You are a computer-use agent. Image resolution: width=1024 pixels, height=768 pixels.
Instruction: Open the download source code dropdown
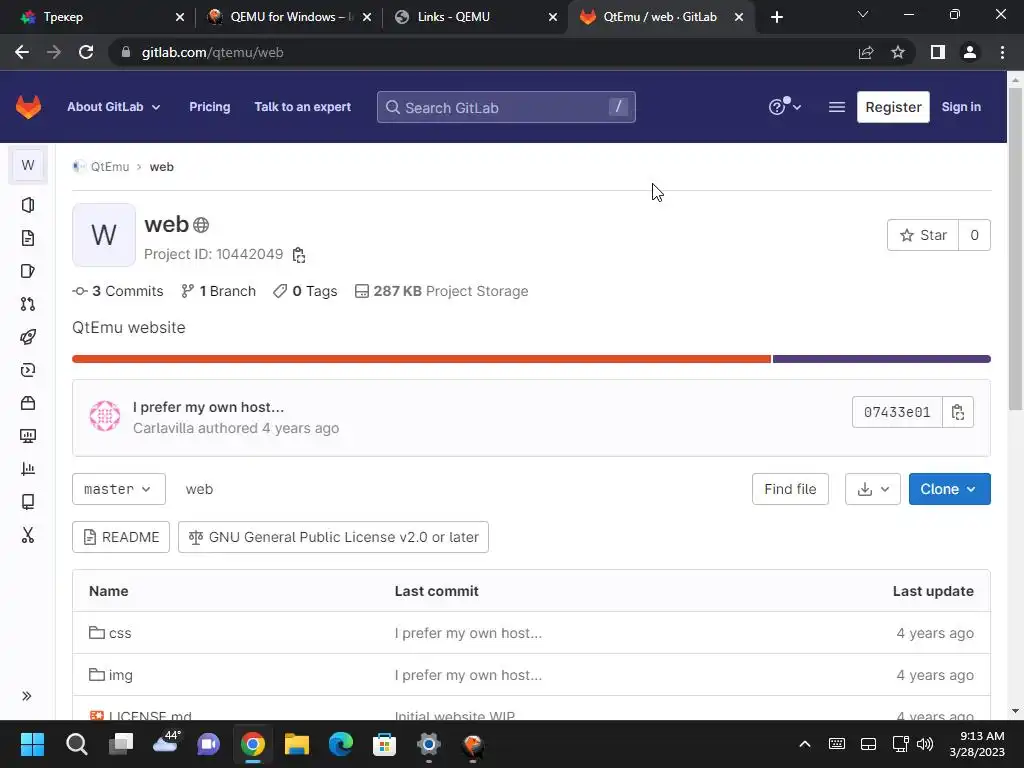click(872, 489)
